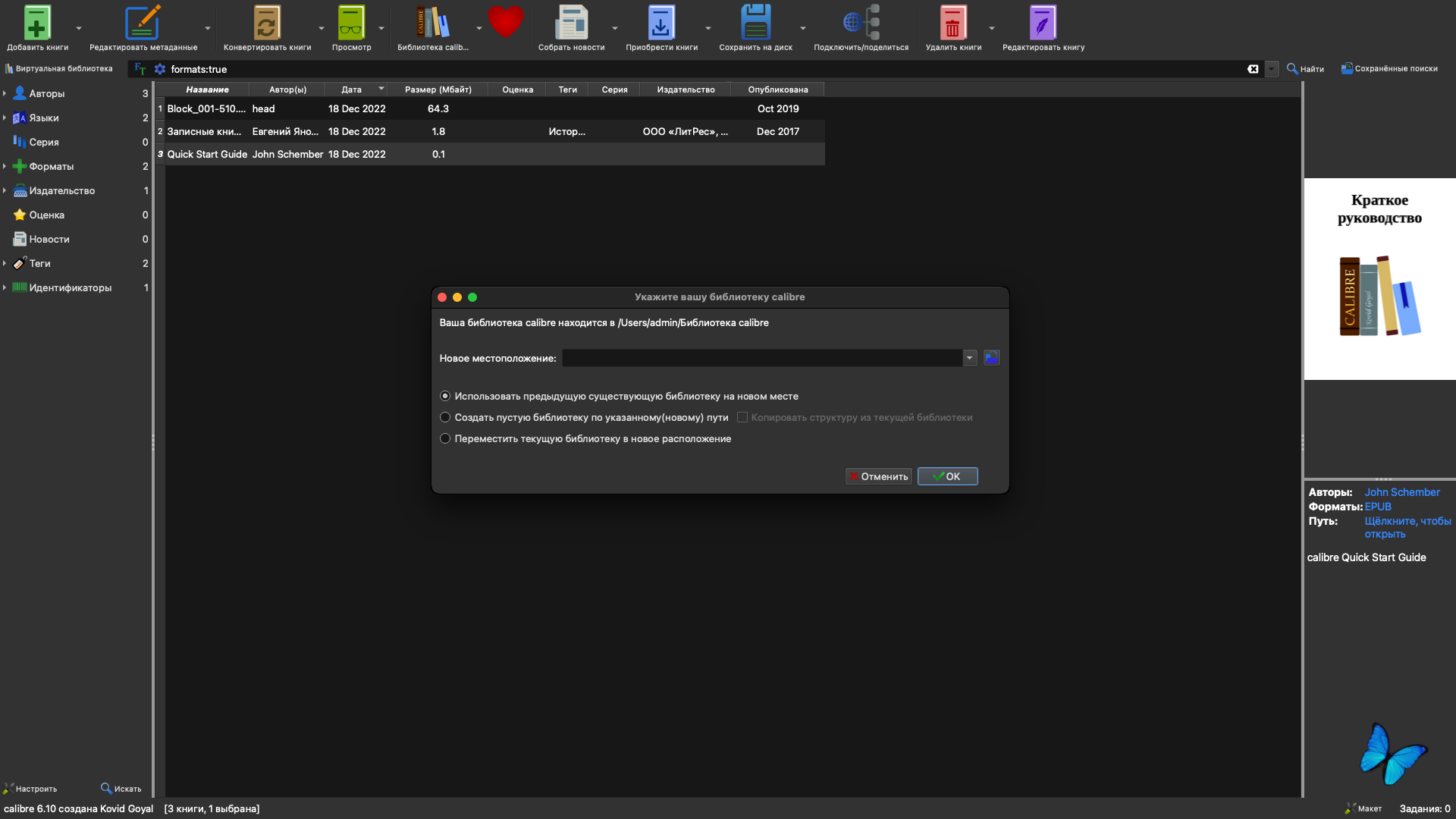1456x819 pixels.
Task: Open the search history dropdown arrow
Action: coord(1272,69)
